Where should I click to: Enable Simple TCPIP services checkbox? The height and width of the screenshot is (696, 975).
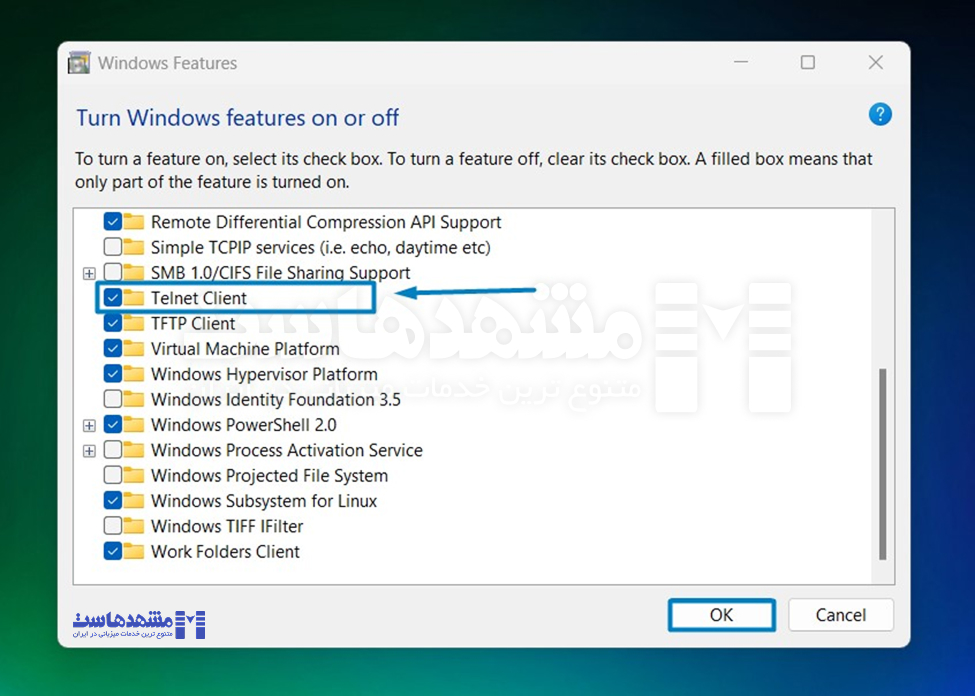(113, 247)
